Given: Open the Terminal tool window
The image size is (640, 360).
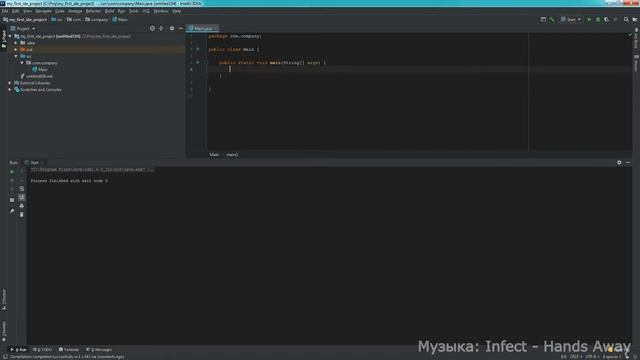Looking at the screenshot, I should [69, 350].
